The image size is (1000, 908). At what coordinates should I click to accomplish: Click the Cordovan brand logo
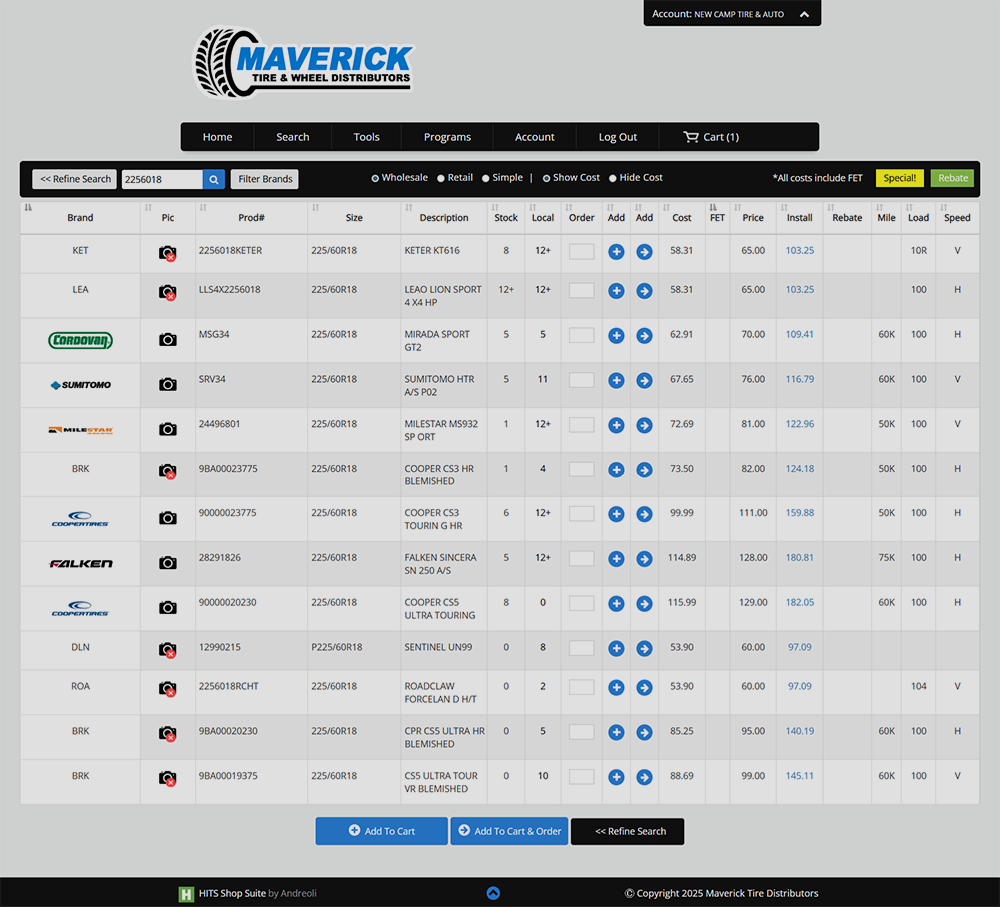(80, 341)
